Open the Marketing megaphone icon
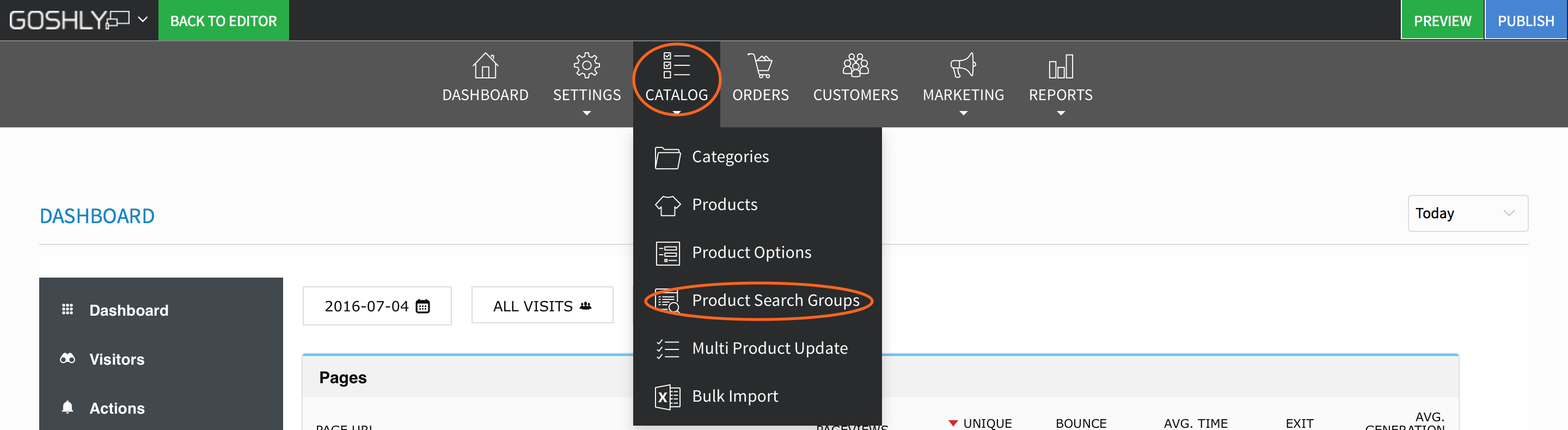This screenshot has width=1568, height=430. coord(963,66)
